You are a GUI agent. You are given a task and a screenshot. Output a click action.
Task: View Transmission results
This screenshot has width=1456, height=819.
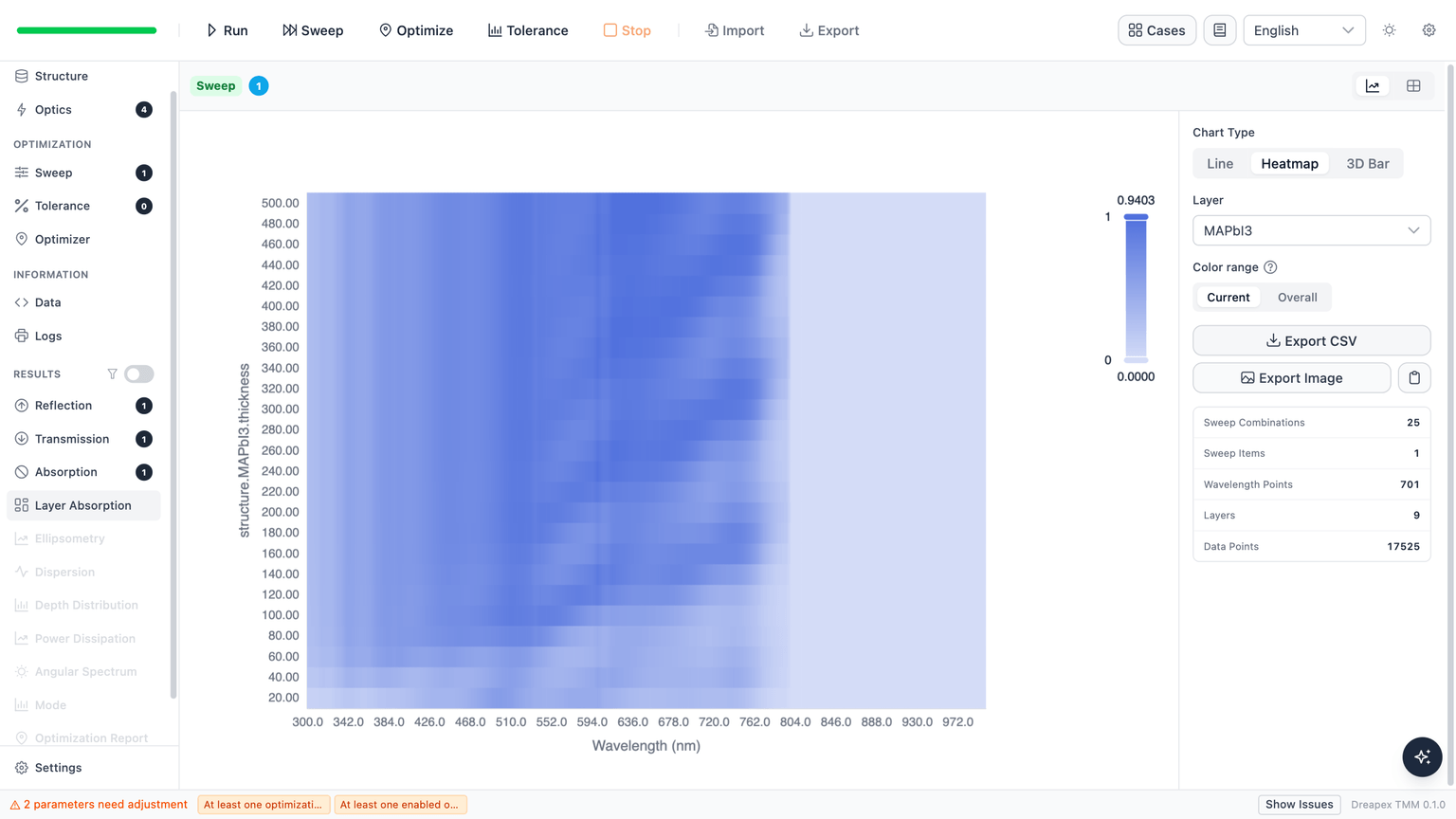tap(83, 439)
